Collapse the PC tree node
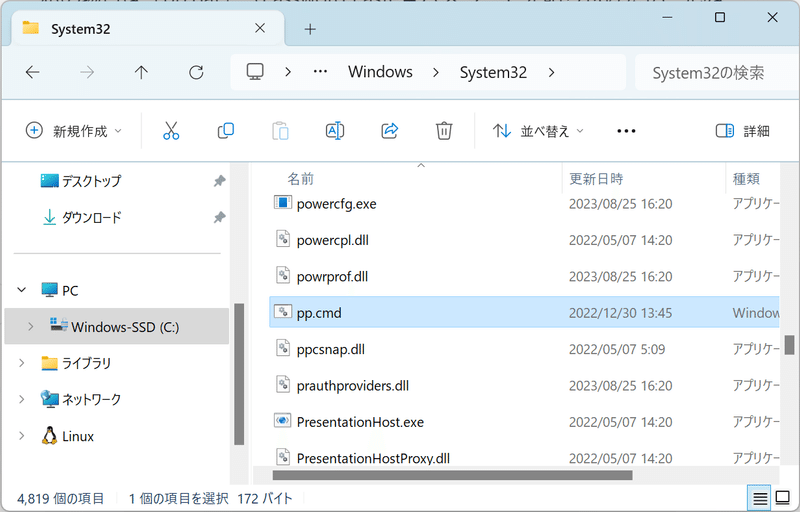Image resolution: width=800 pixels, height=512 pixels. [21, 290]
